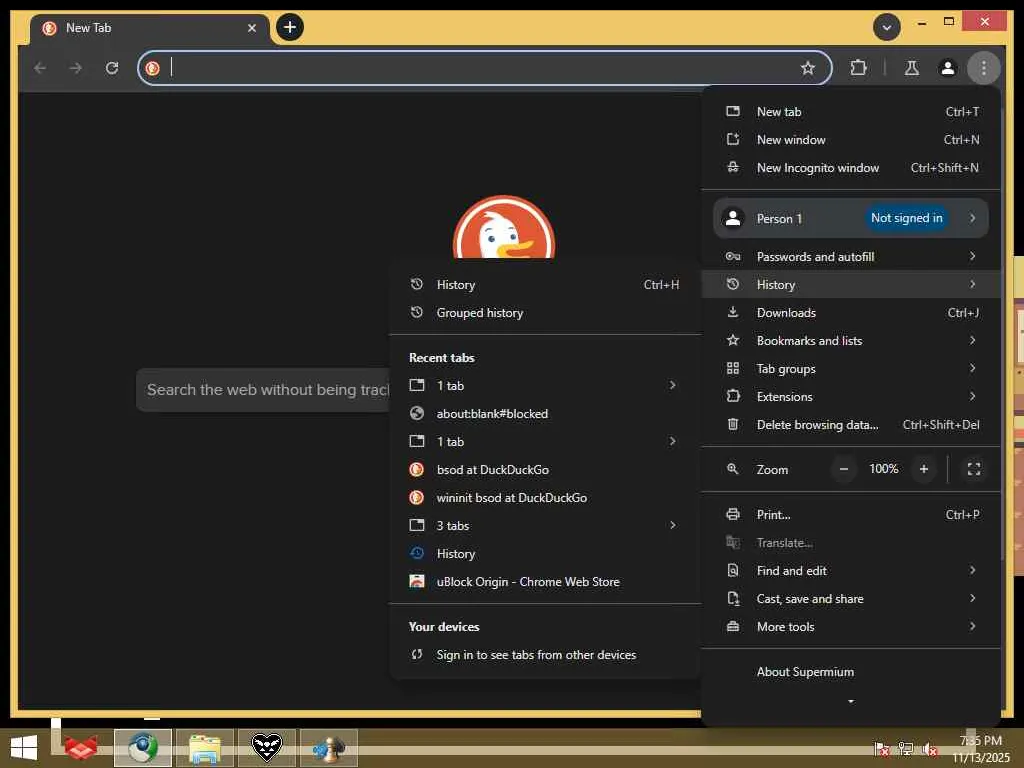This screenshot has height=768, width=1024.
Task: Expand the Find and edit submenu
Action: (x=851, y=571)
